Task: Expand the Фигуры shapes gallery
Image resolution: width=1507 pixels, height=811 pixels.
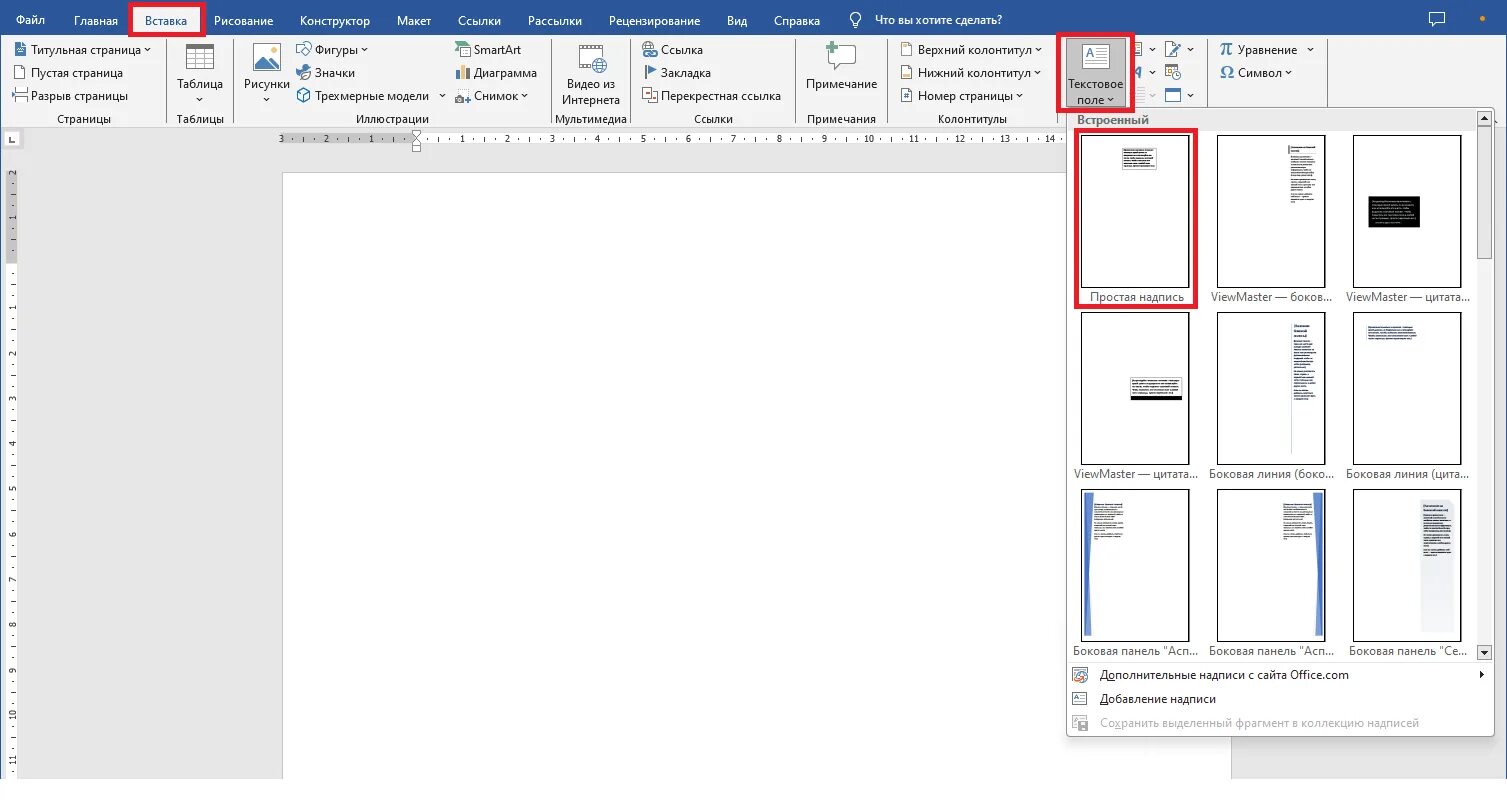Action: 333,49
